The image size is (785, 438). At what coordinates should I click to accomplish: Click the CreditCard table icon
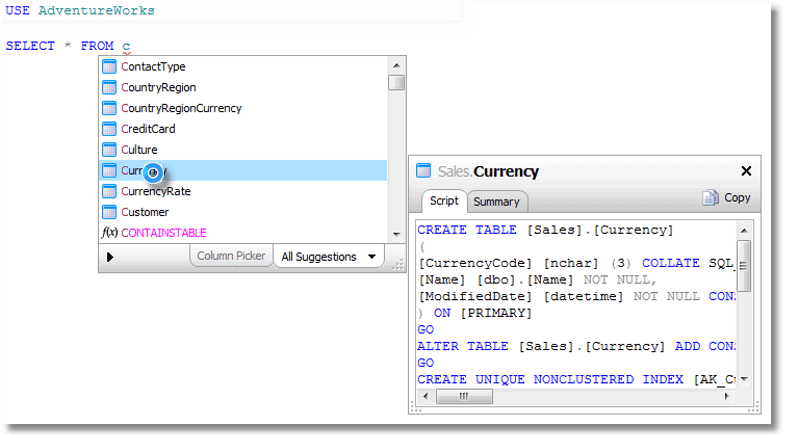(x=110, y=129)
